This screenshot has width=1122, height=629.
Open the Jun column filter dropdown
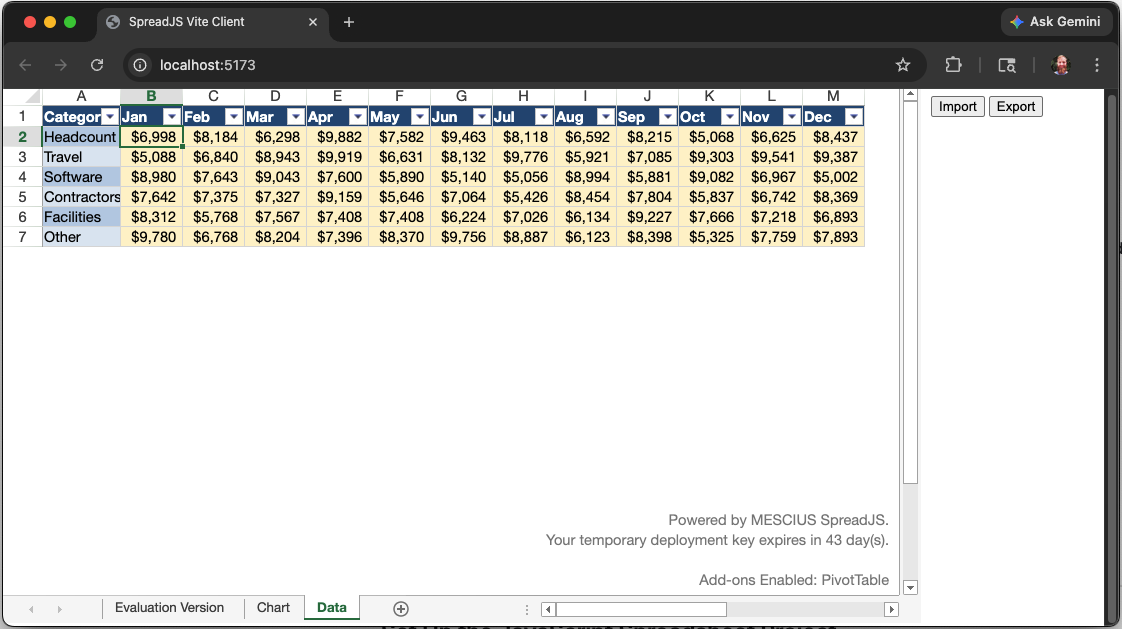pos(481,117)
